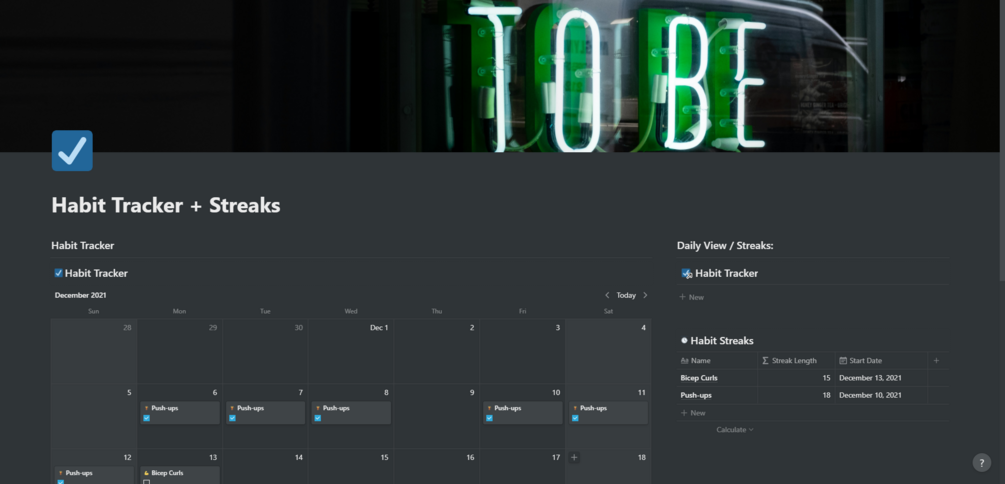Add New row in Habit Streaks table
Screen dimensions: 1005x484
coord(693,413)
